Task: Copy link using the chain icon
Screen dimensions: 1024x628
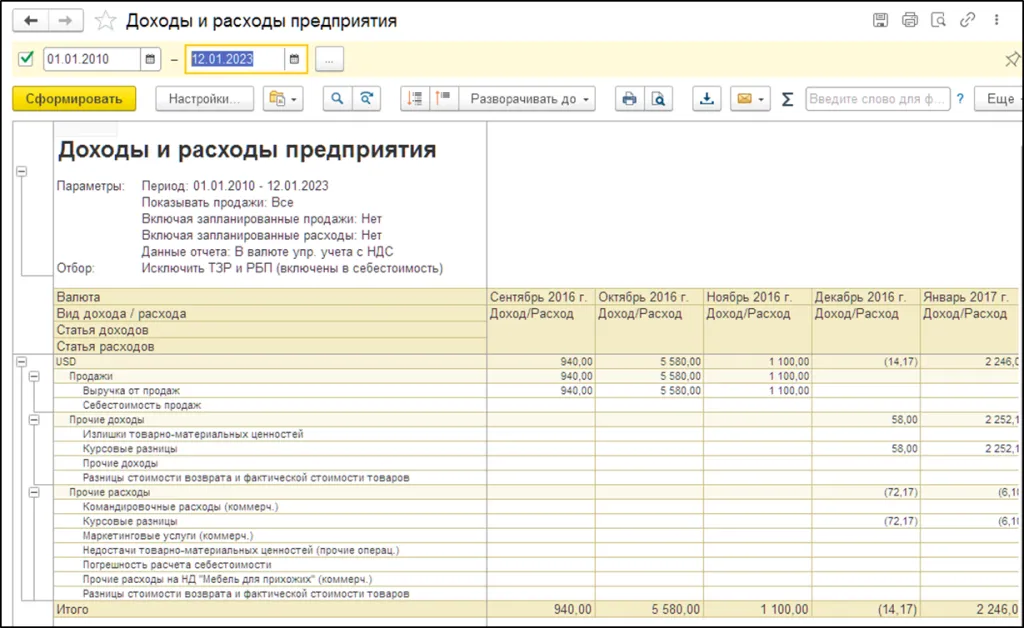Action: tap(968, 20)
